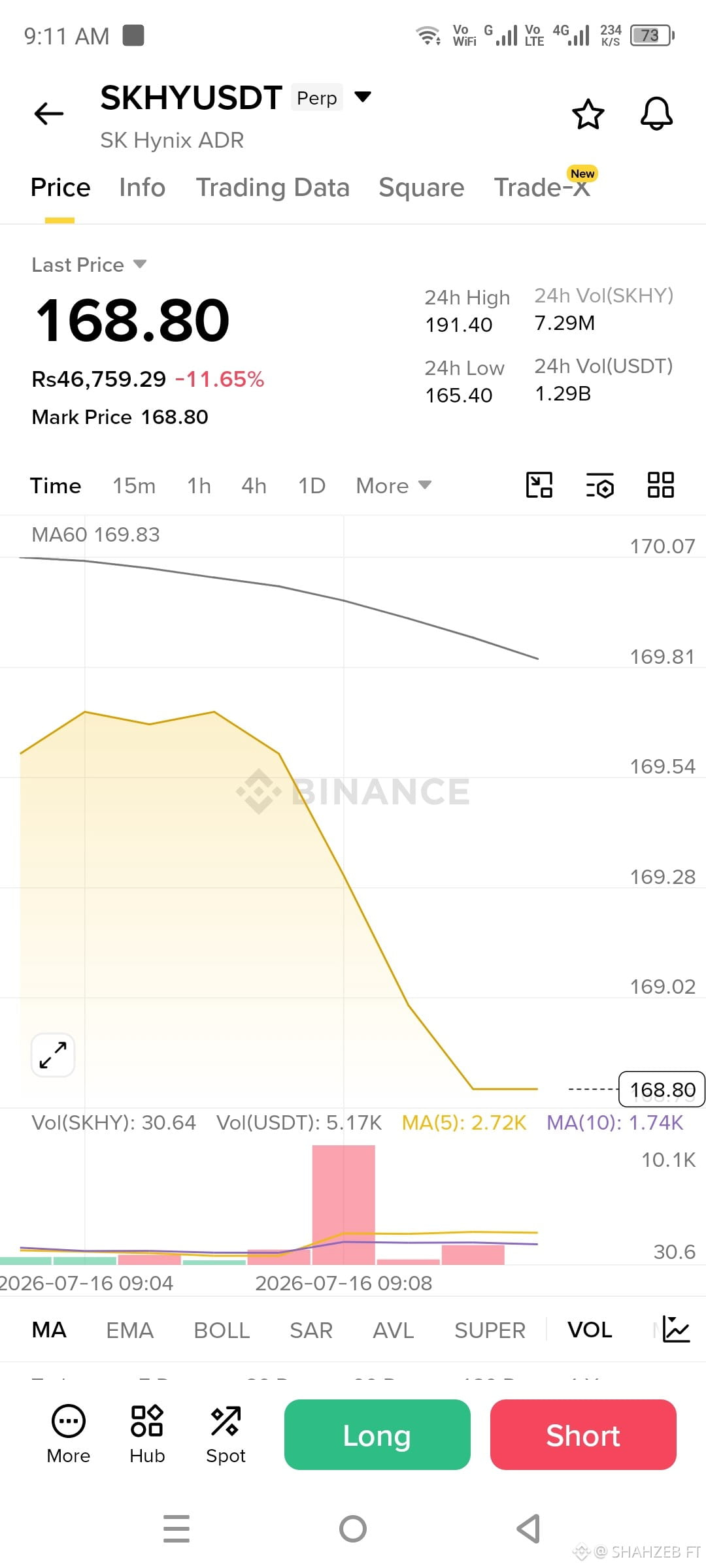Expand the More timeframes dropdown
Screen dimensions: 706x1568
click(394, 485)
